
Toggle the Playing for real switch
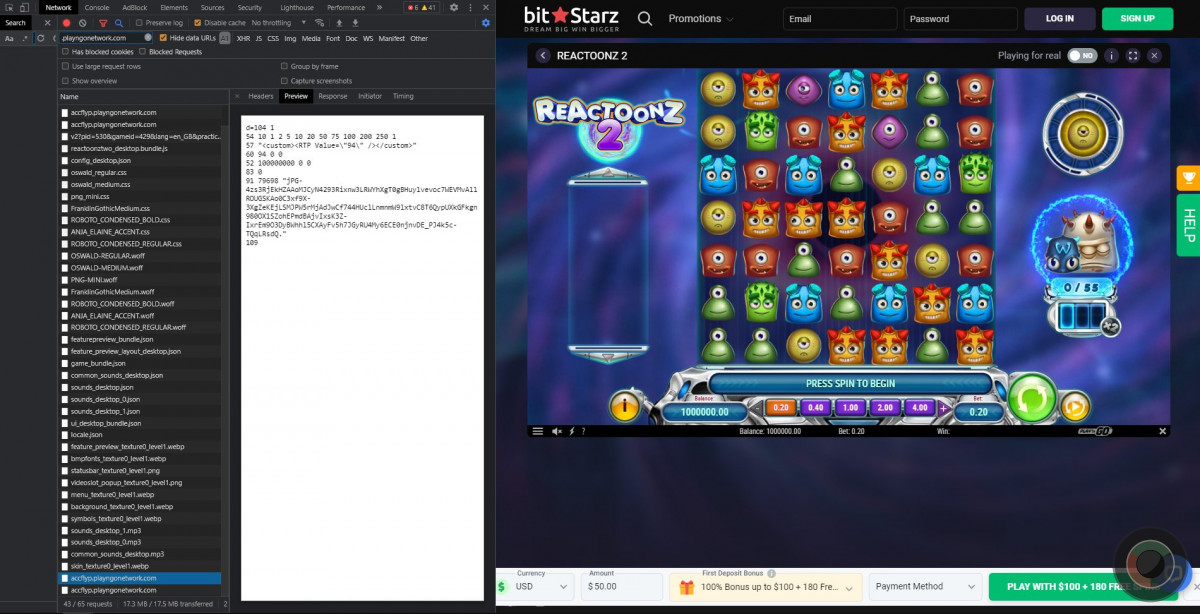pyautogui.click(x=1081, y=56)
